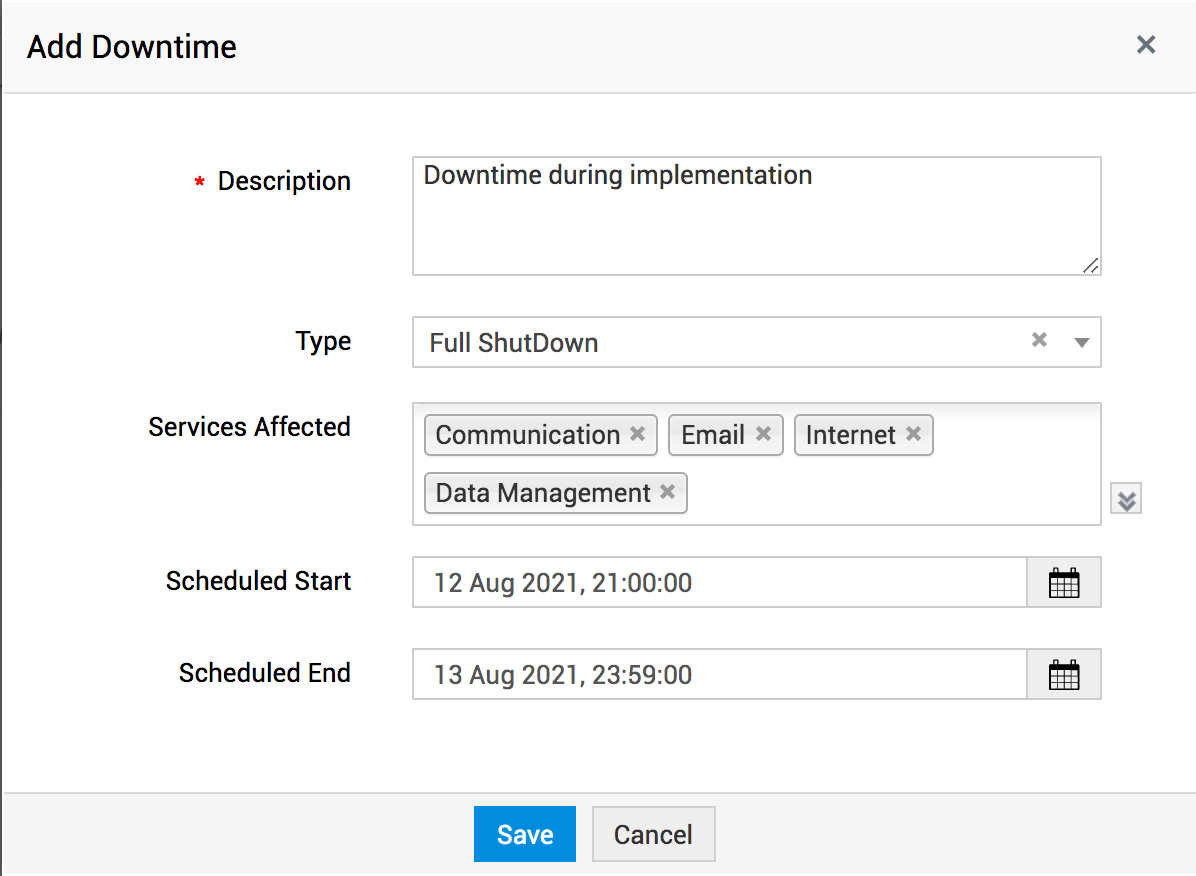Click the Description field label
1196x876 pixels.
coord(285,181)
